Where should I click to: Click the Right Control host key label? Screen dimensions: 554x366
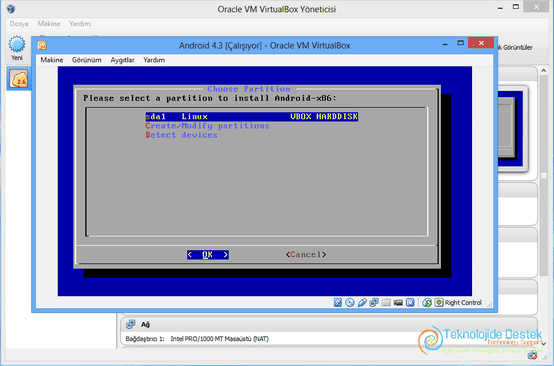click(x=463, y=303)
